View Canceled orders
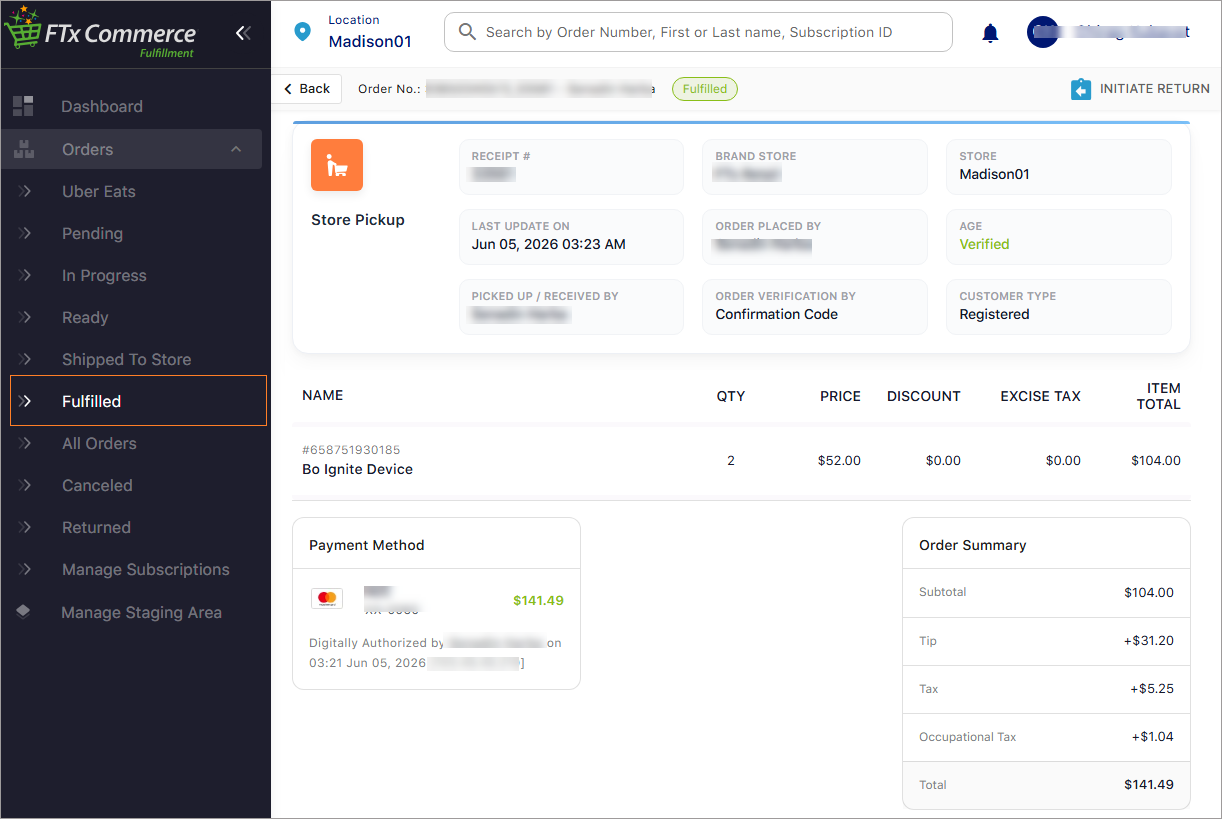The height and width of the screenshot is (819, 1222). click(x=97, y=485)
